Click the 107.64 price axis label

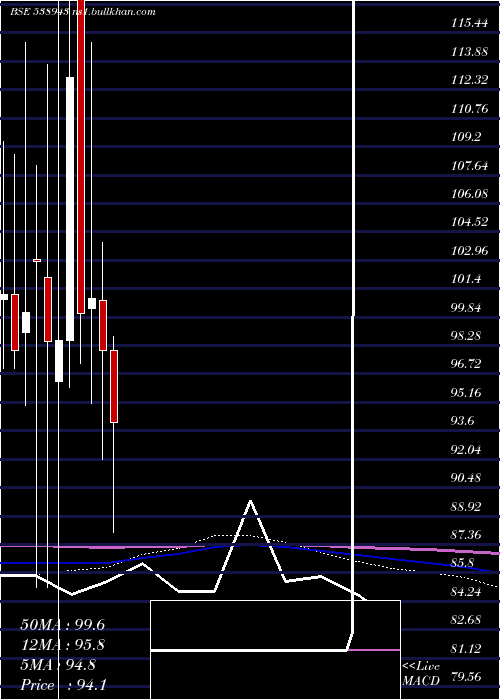(469, 165)
